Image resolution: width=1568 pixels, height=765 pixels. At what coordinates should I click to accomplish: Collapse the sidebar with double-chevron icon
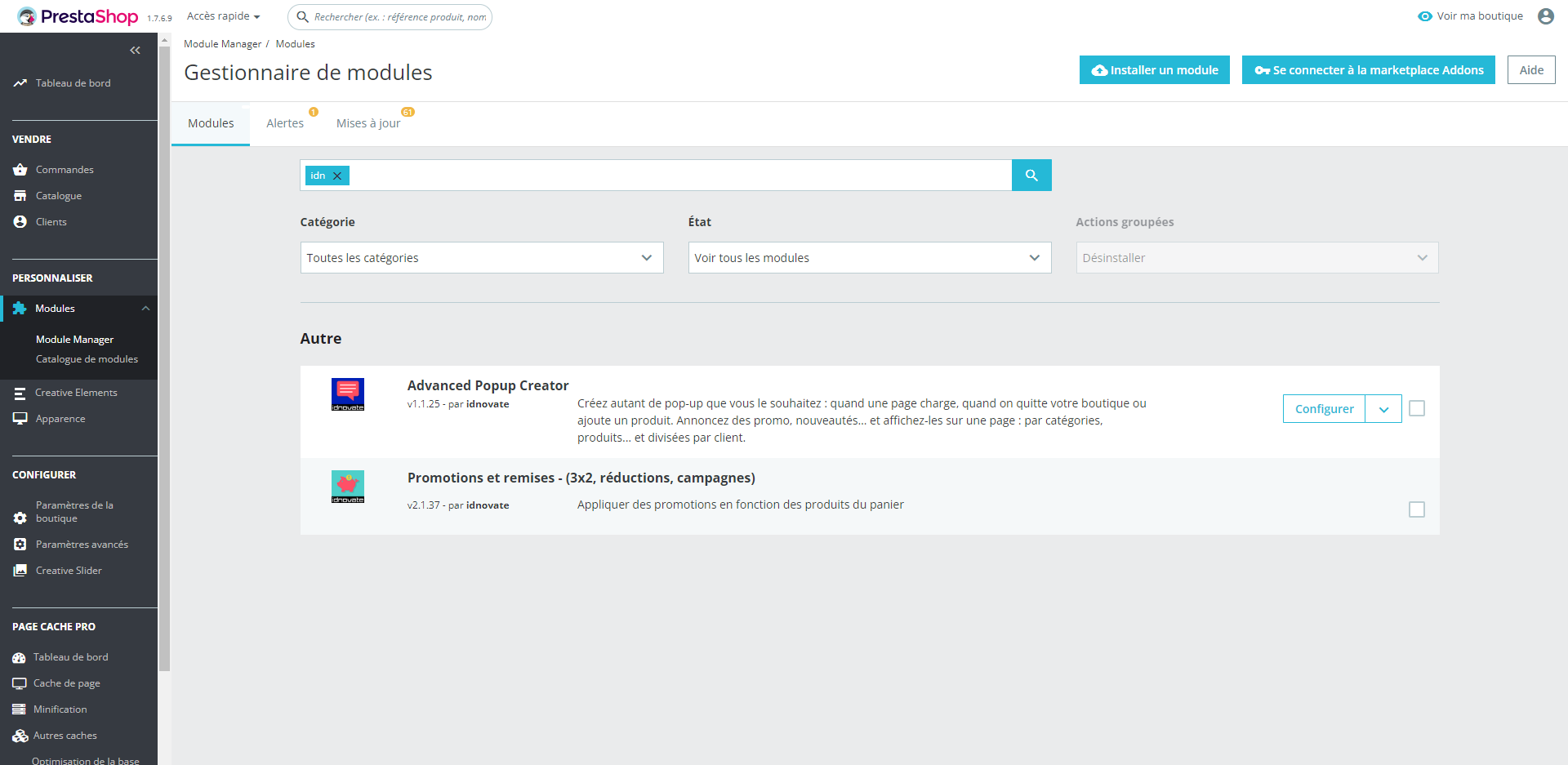(136, 51)
